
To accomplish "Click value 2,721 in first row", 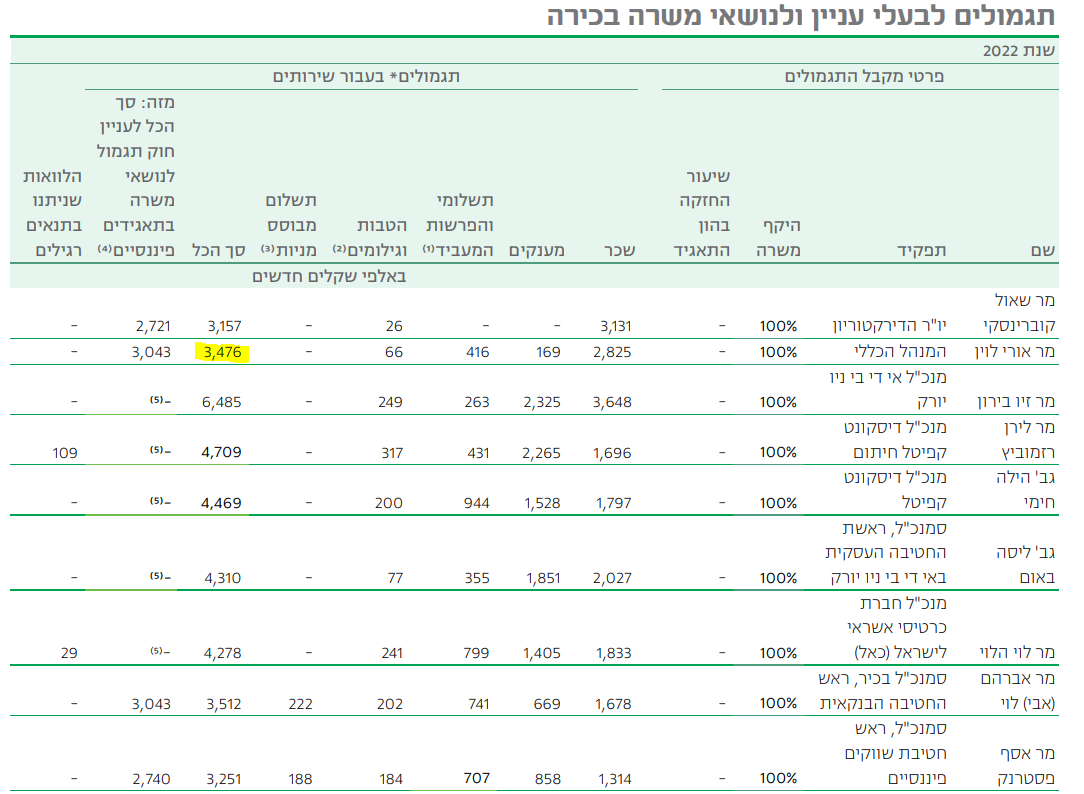I will 153,326.
